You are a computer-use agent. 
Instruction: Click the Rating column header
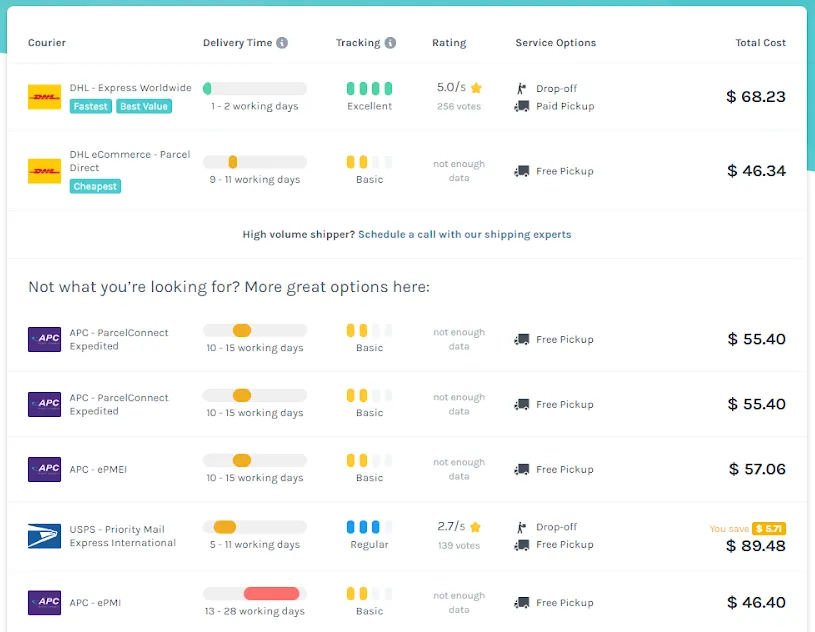449,43
